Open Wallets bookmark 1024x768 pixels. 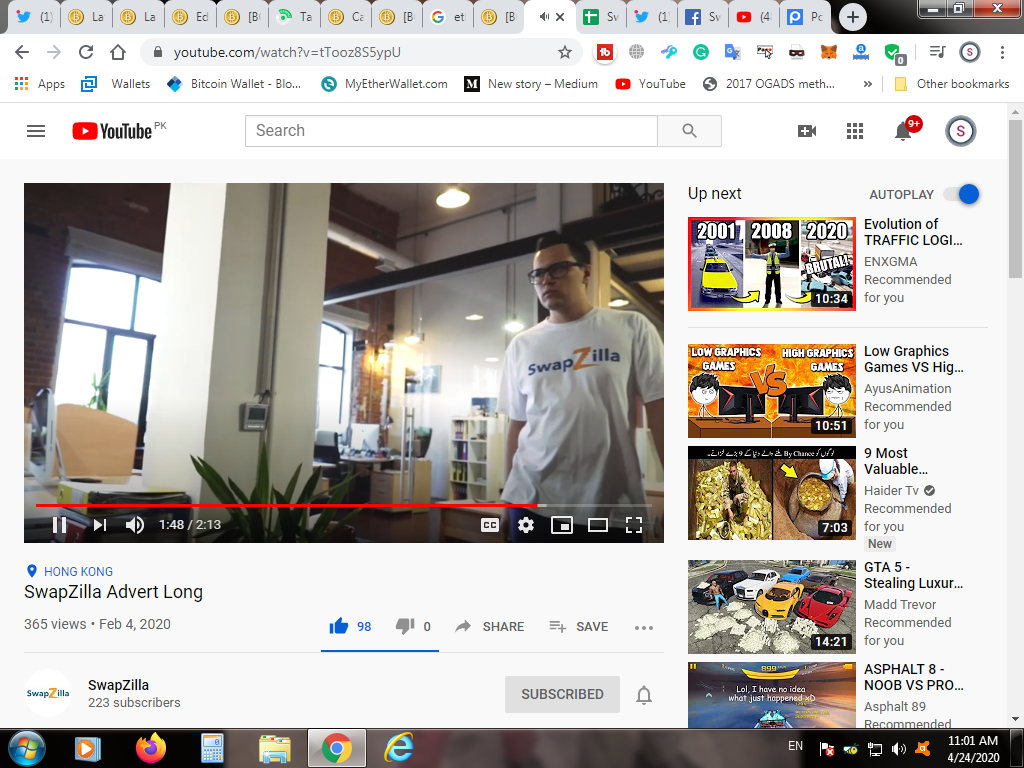point(116,84)
